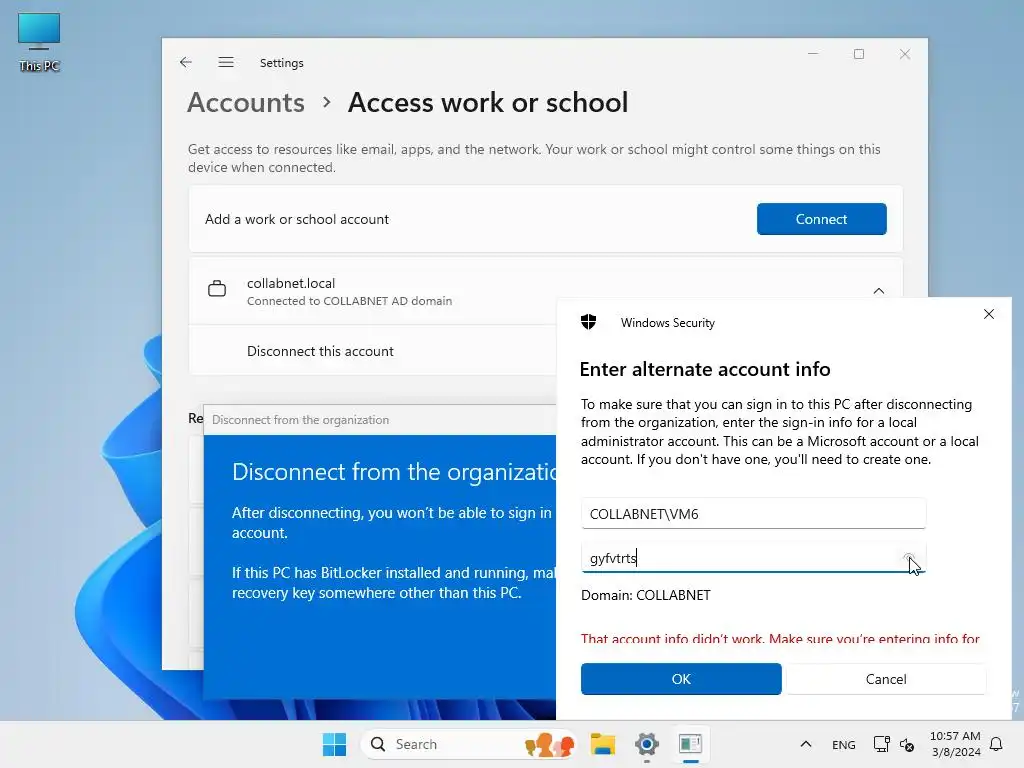Open File Explorer from the taskbar
The image size is (1024, 768).
[x=603, y=744]
